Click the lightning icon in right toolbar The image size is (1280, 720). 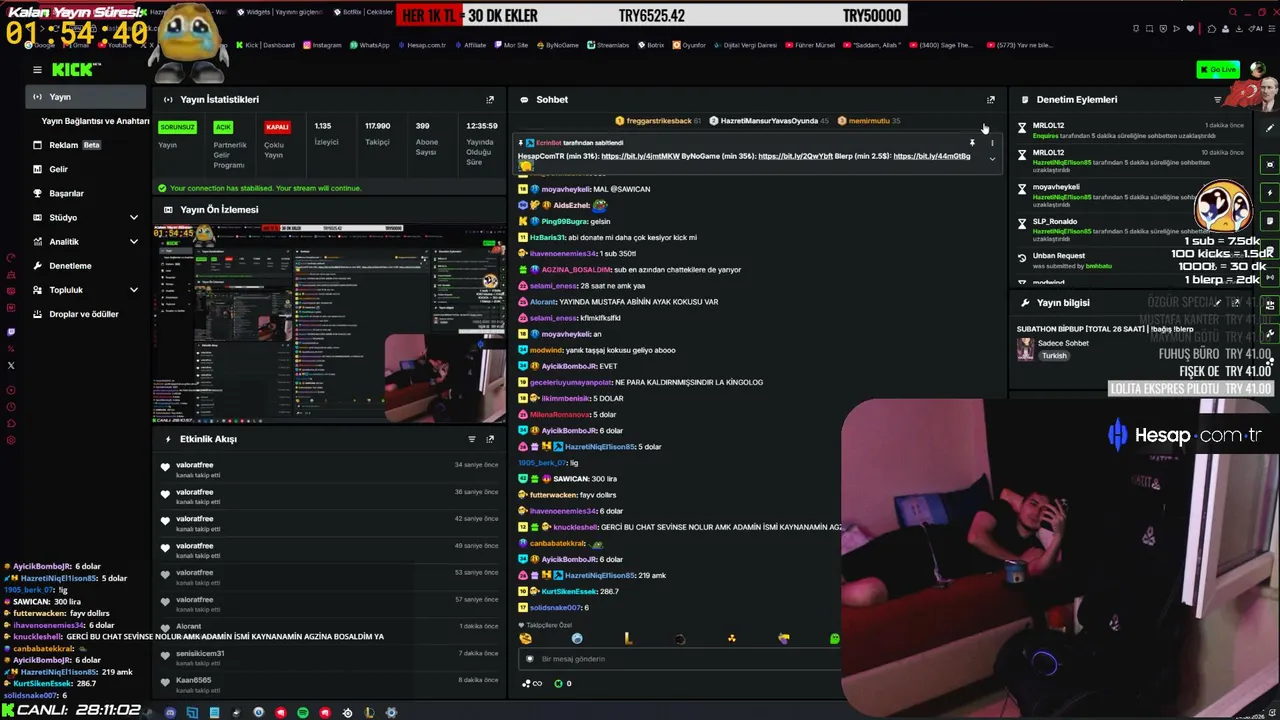tap(1270, 193)
